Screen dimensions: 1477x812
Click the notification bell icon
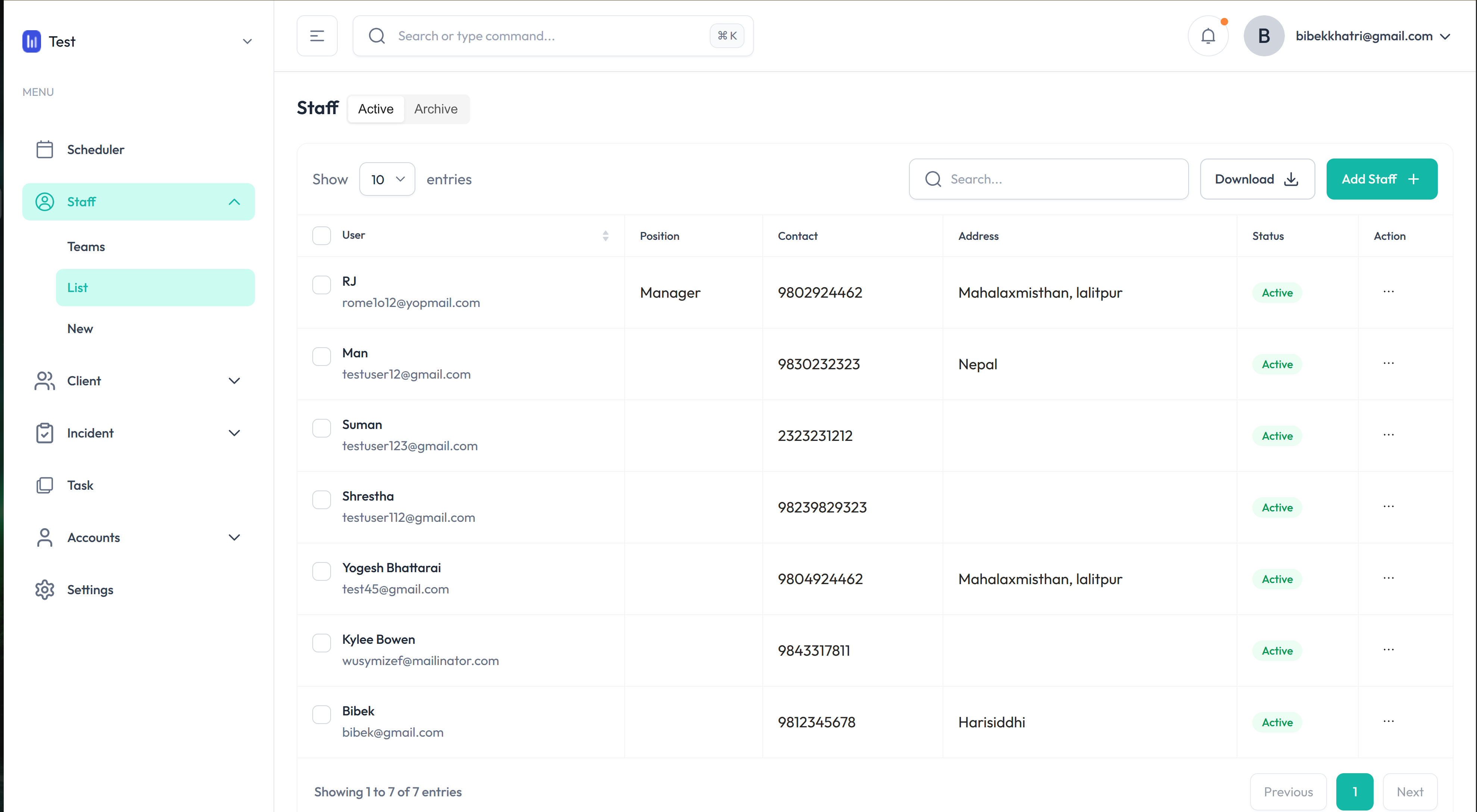tap(1208, 36)
